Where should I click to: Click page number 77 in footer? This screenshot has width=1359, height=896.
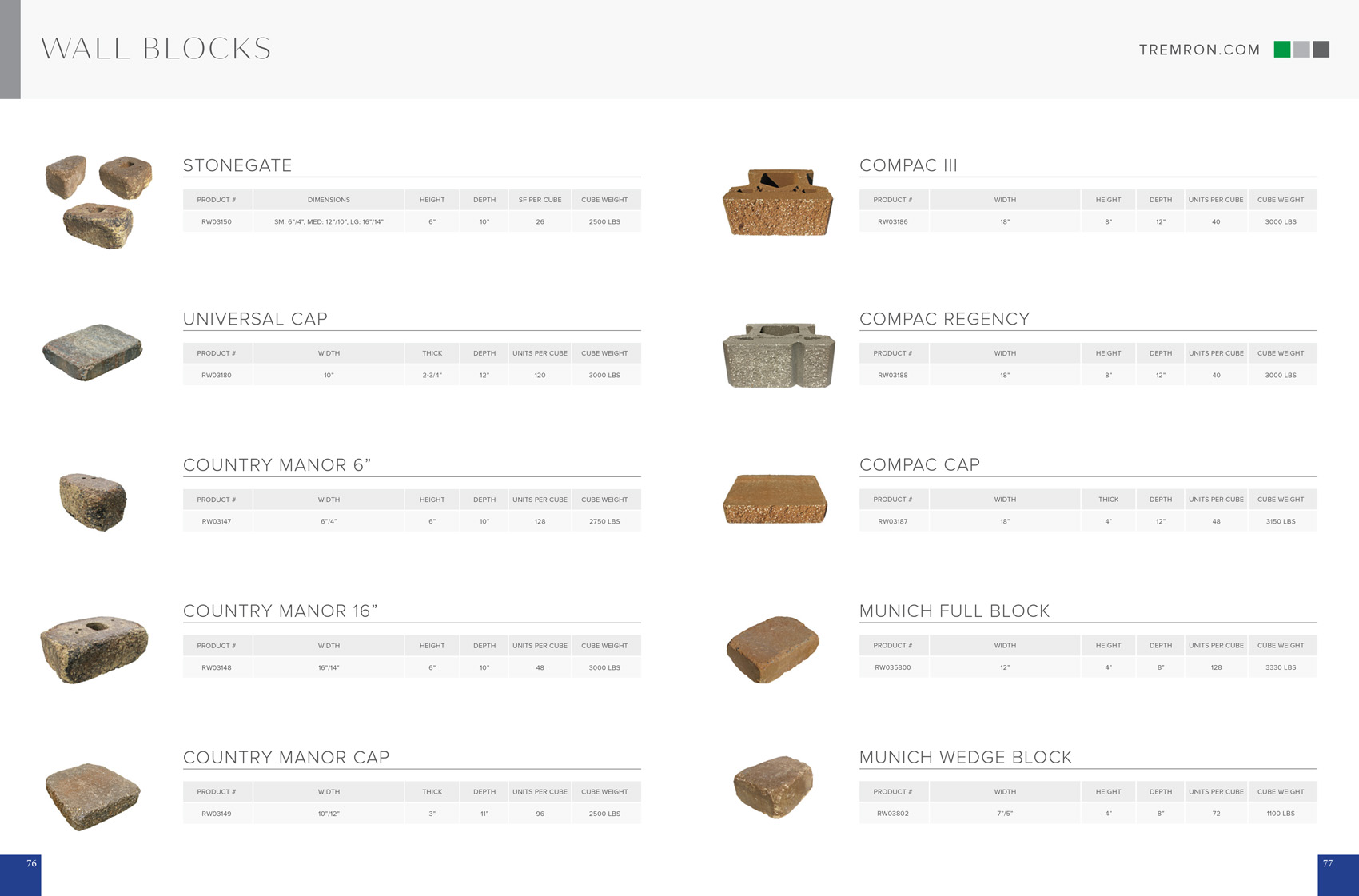[x=1328, y=863]
